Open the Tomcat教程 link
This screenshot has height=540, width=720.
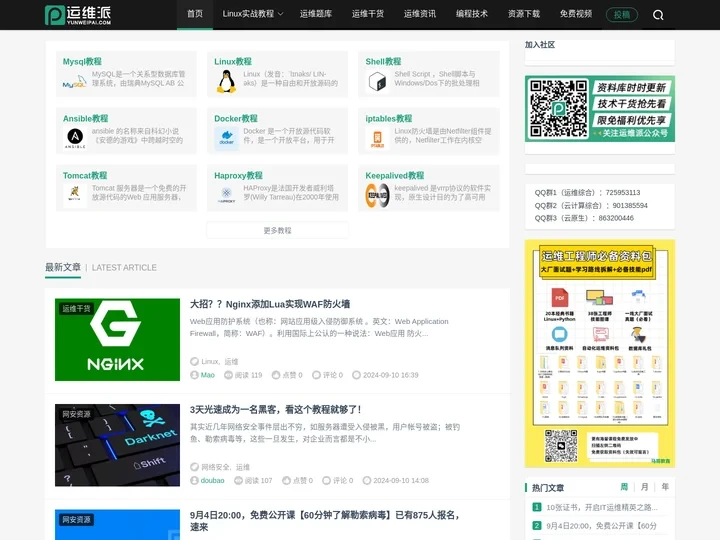85,175
